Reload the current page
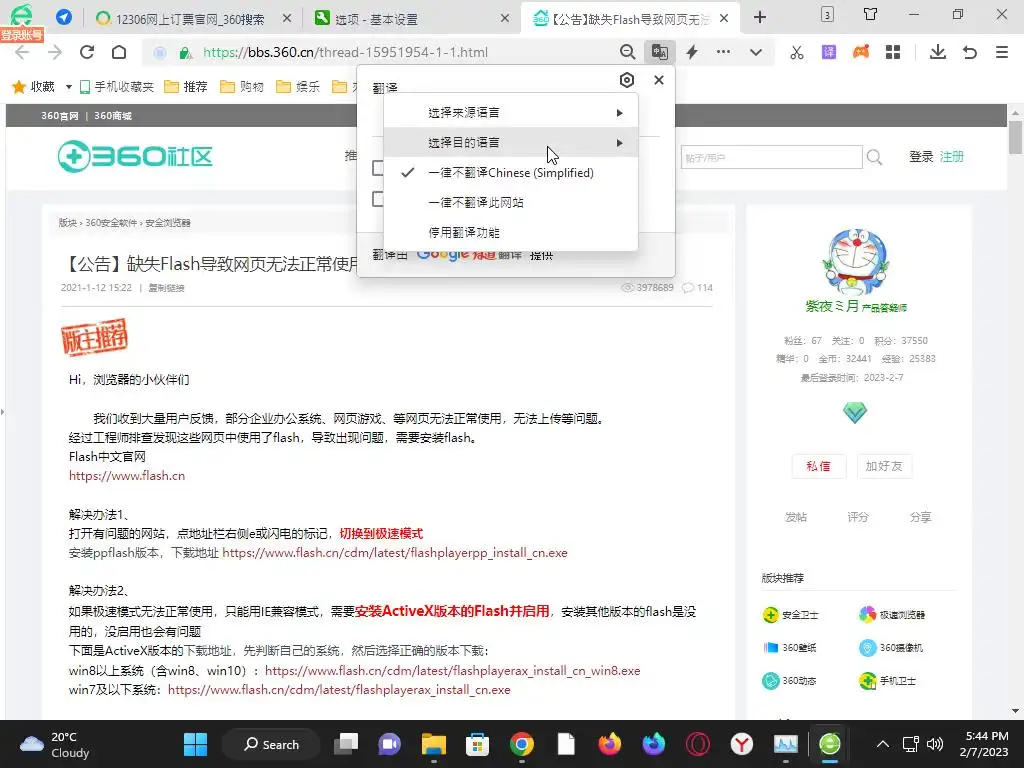Image resolution: width=1024 pixels, height=768 pixels. (x=87, y=52)
